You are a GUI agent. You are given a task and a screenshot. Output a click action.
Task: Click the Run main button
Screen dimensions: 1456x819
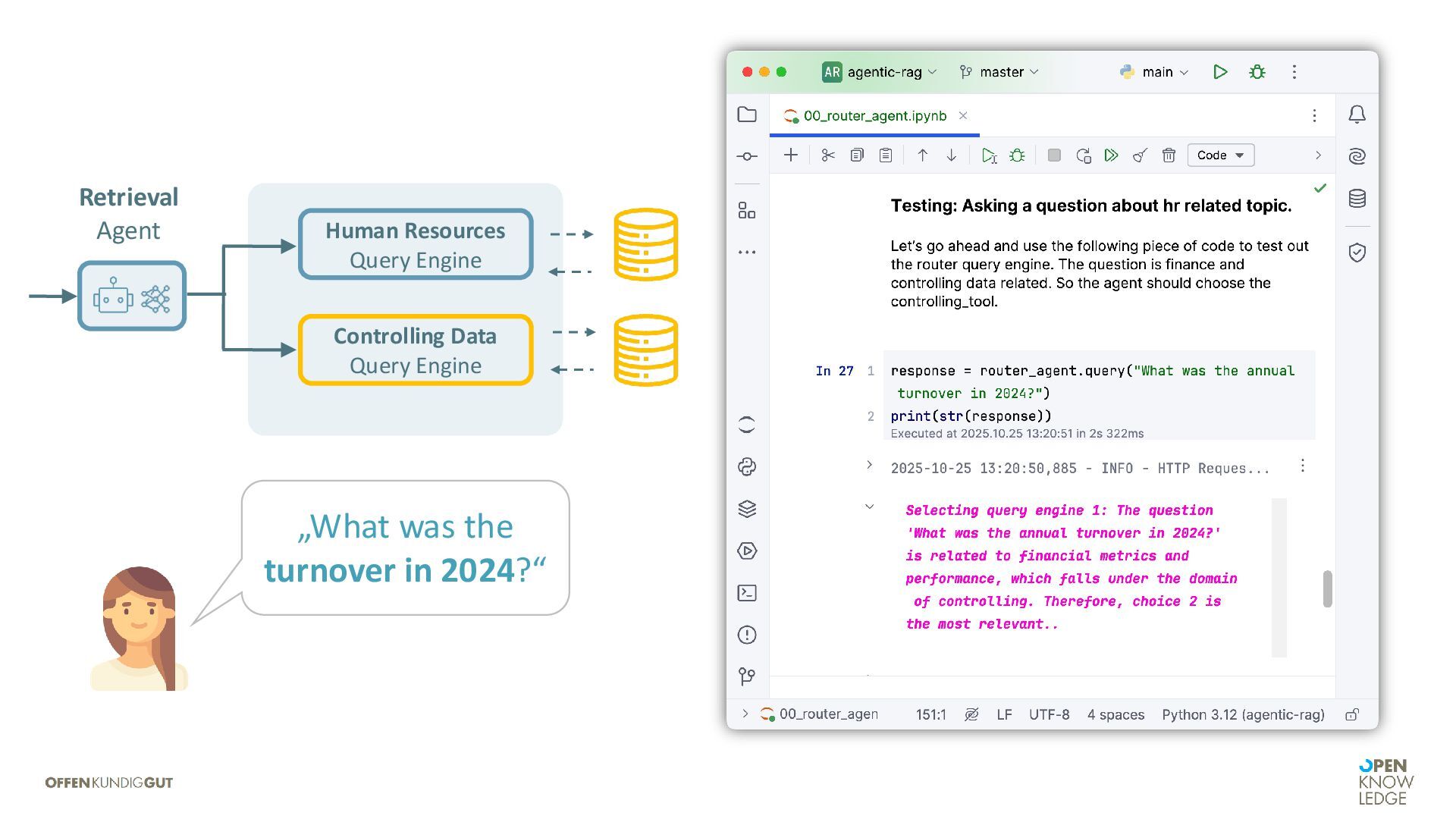1220,72
